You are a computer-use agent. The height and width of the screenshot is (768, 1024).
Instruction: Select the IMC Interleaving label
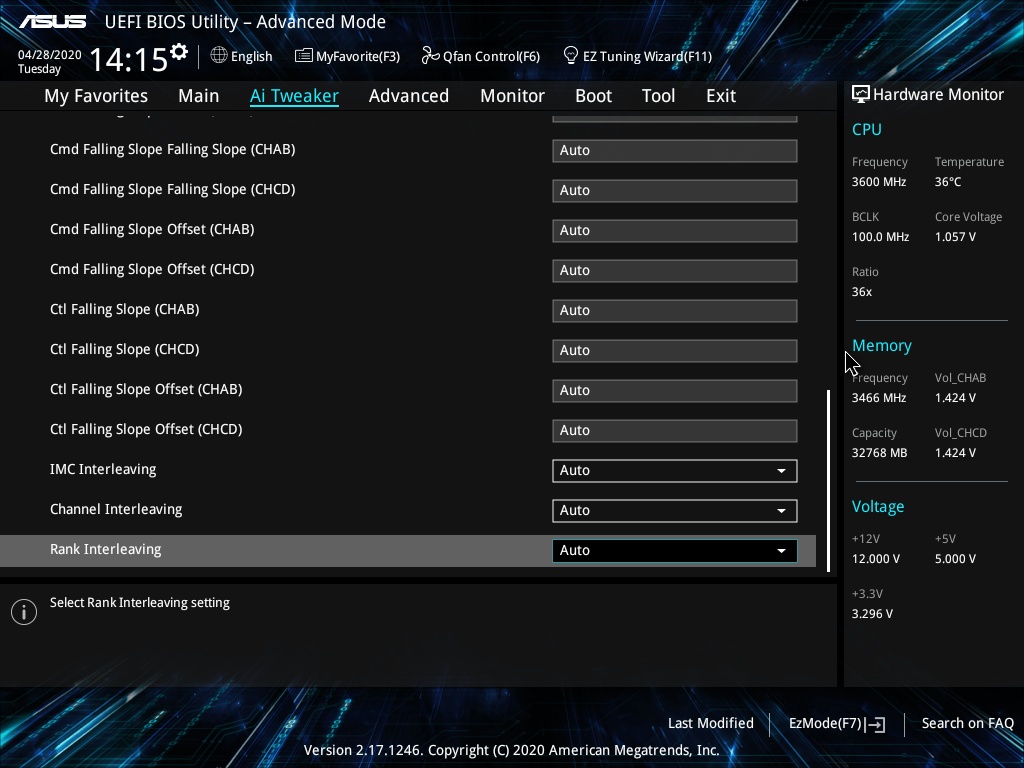[103, 470]
